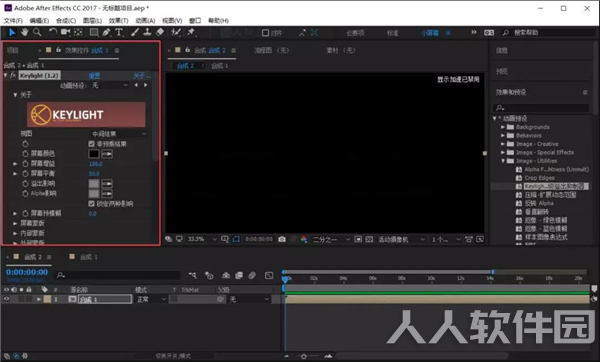The height and width of the screenshot is (362, 600).
Task: Select the Selection arrow tool
Action: [12, 33]
